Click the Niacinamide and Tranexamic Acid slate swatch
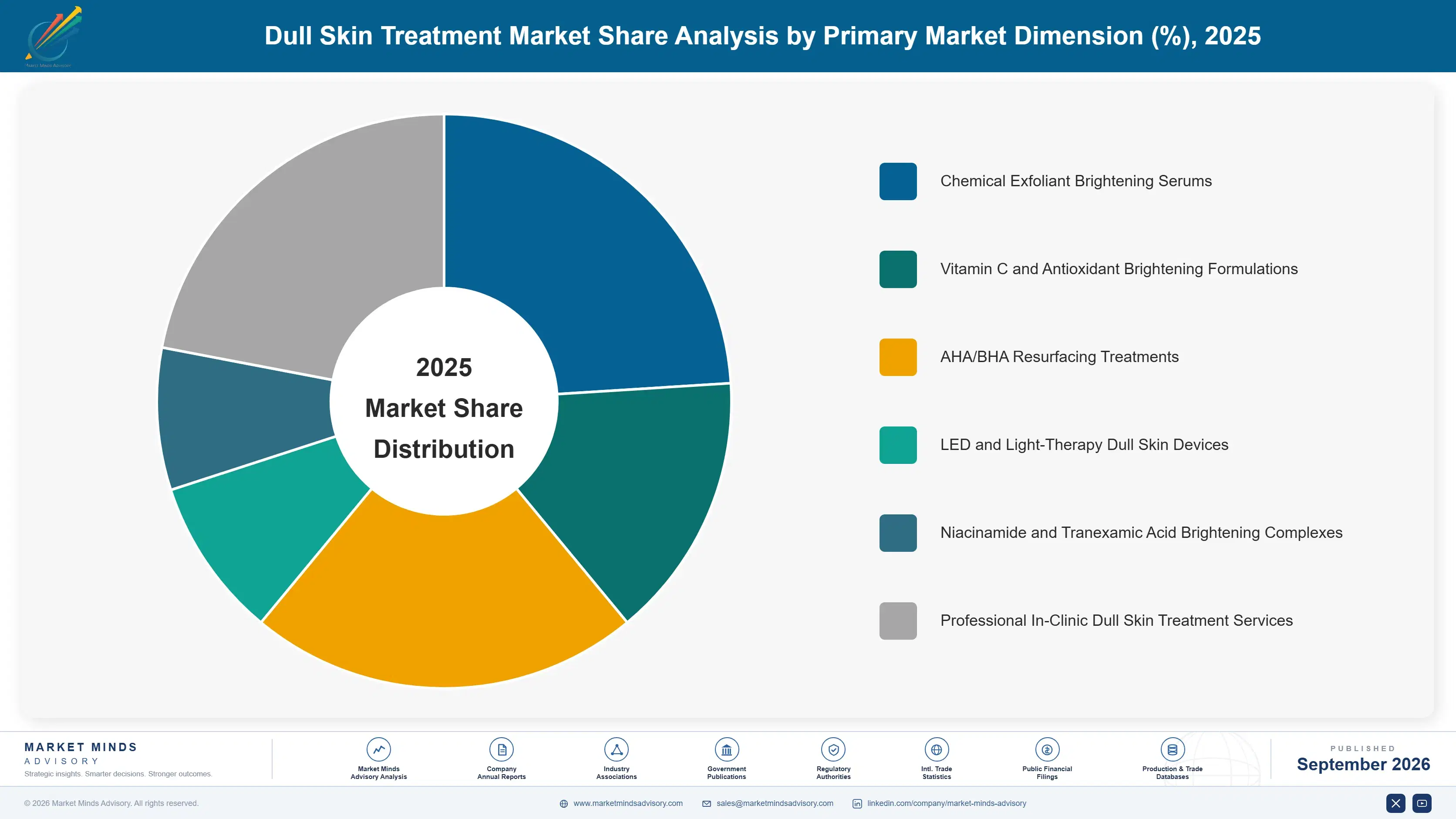 tap(897, 533)
